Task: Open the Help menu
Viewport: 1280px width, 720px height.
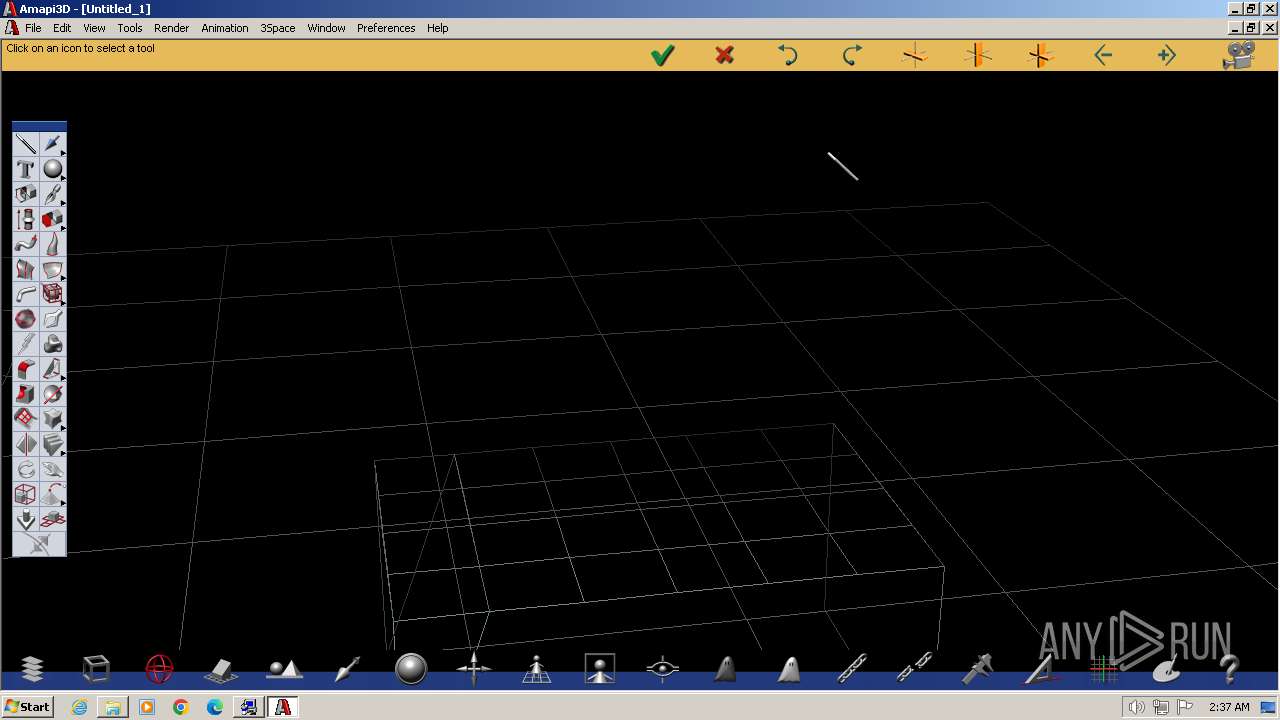Action: pos(438,28)
